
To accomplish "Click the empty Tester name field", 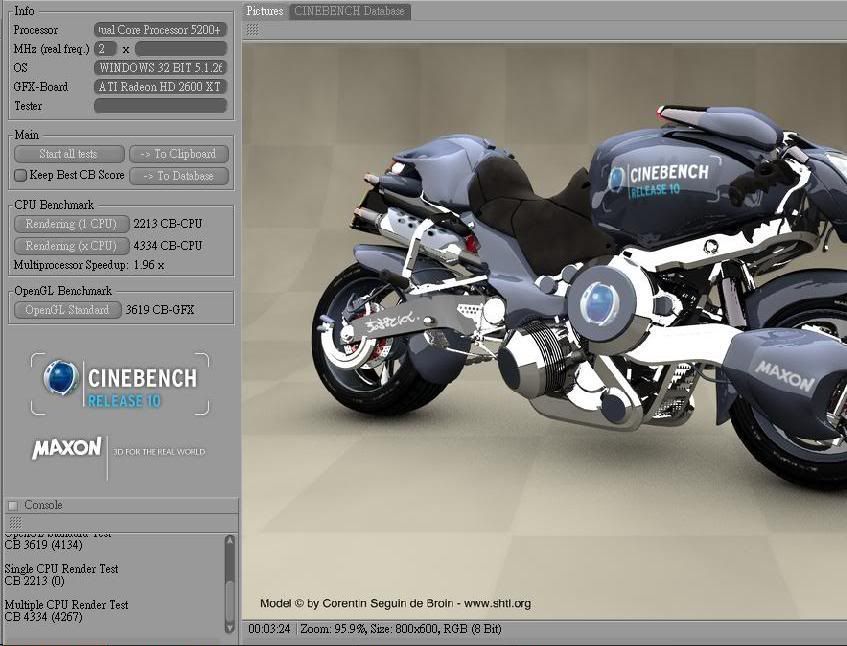I will click(160, 105).
